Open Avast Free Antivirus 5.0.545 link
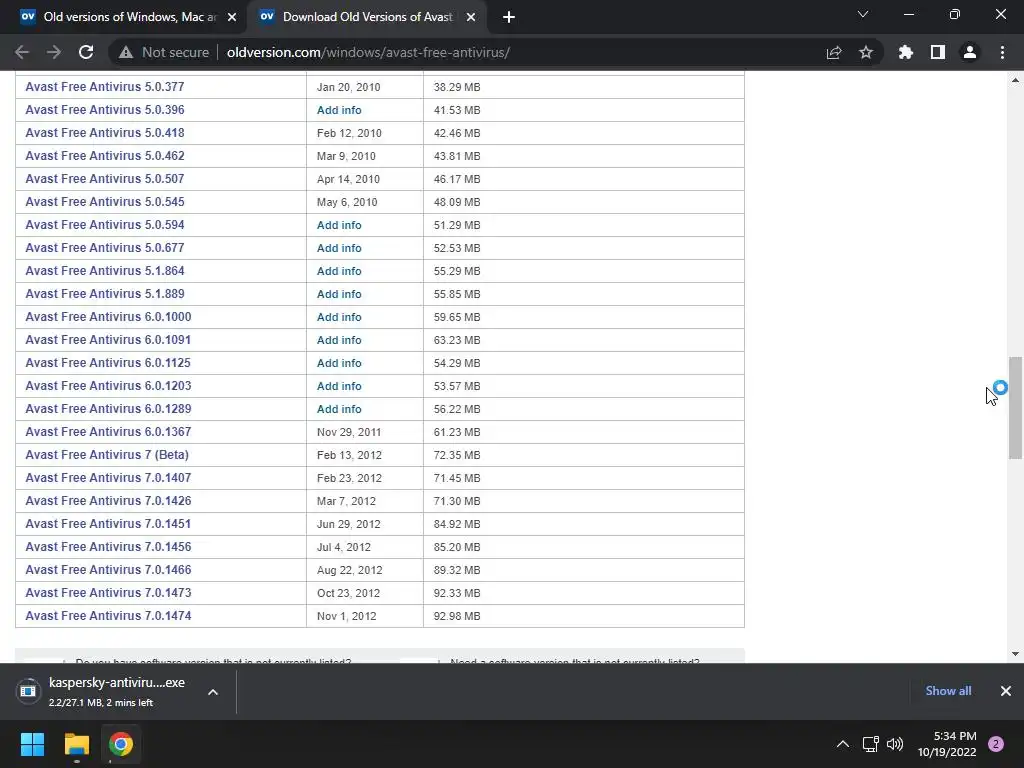1024x768 pixels. tap(104, 202)
